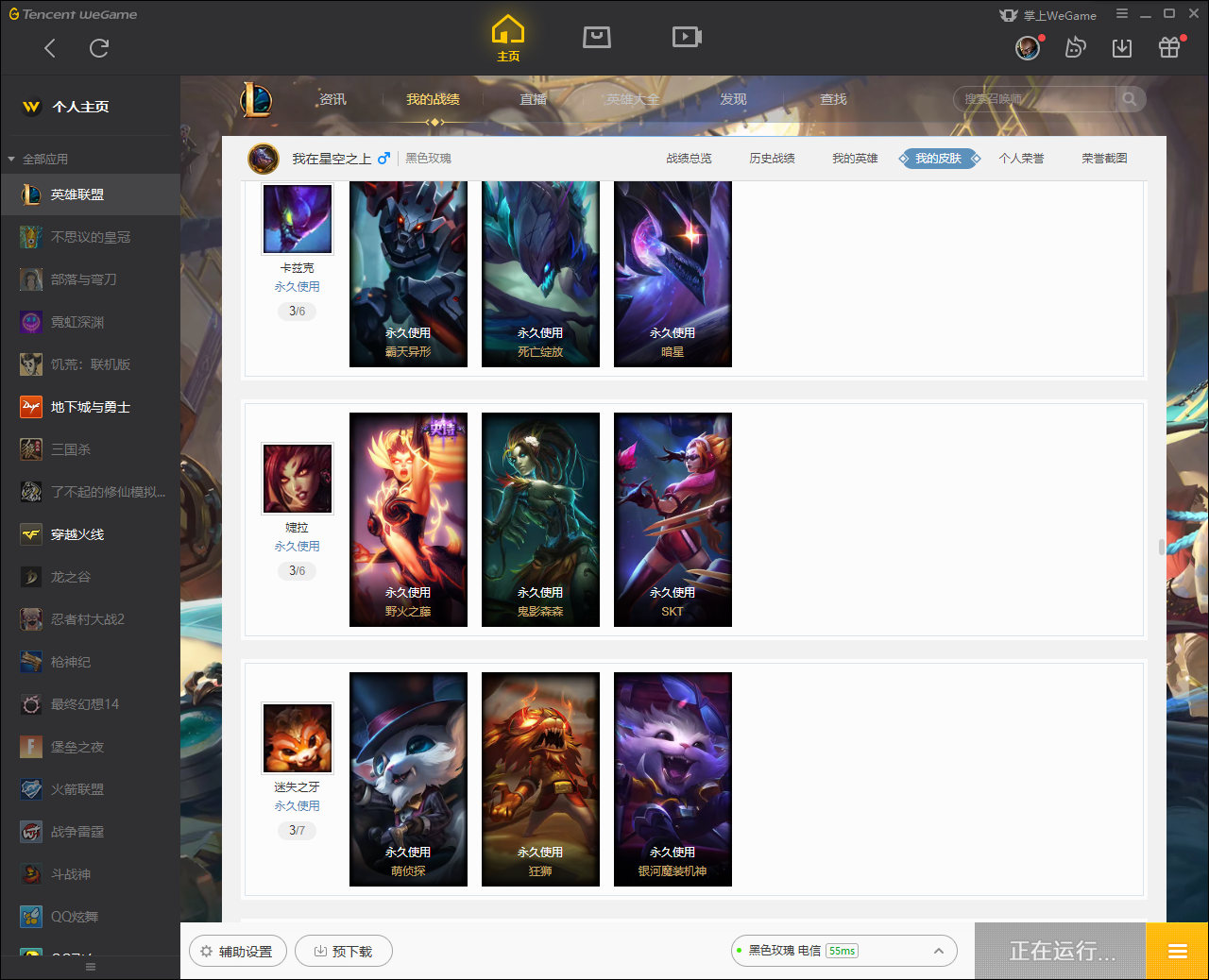Switch to the 资讯 tab
This screenshot has height=980, width=1209.
pos(332,99)
